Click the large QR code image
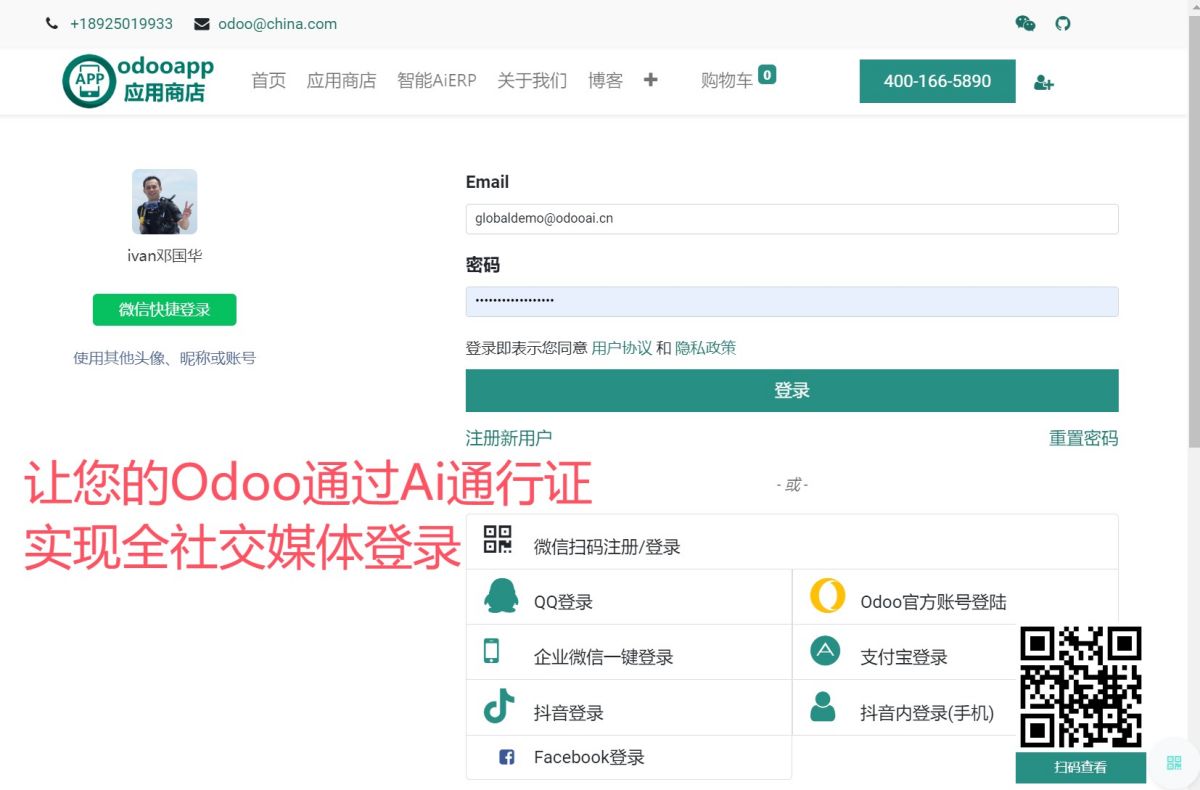The image size is (1200, 790). coord(1080,688)
